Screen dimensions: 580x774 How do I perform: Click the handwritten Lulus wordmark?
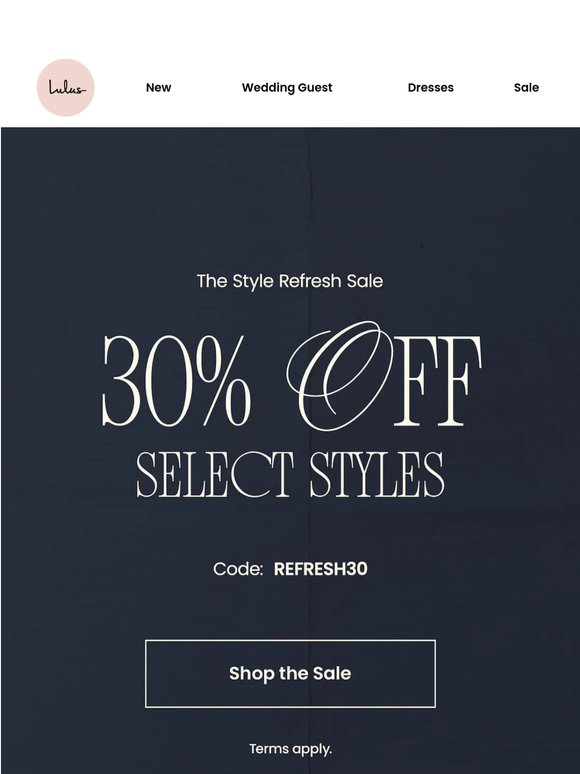pos(67,88)
